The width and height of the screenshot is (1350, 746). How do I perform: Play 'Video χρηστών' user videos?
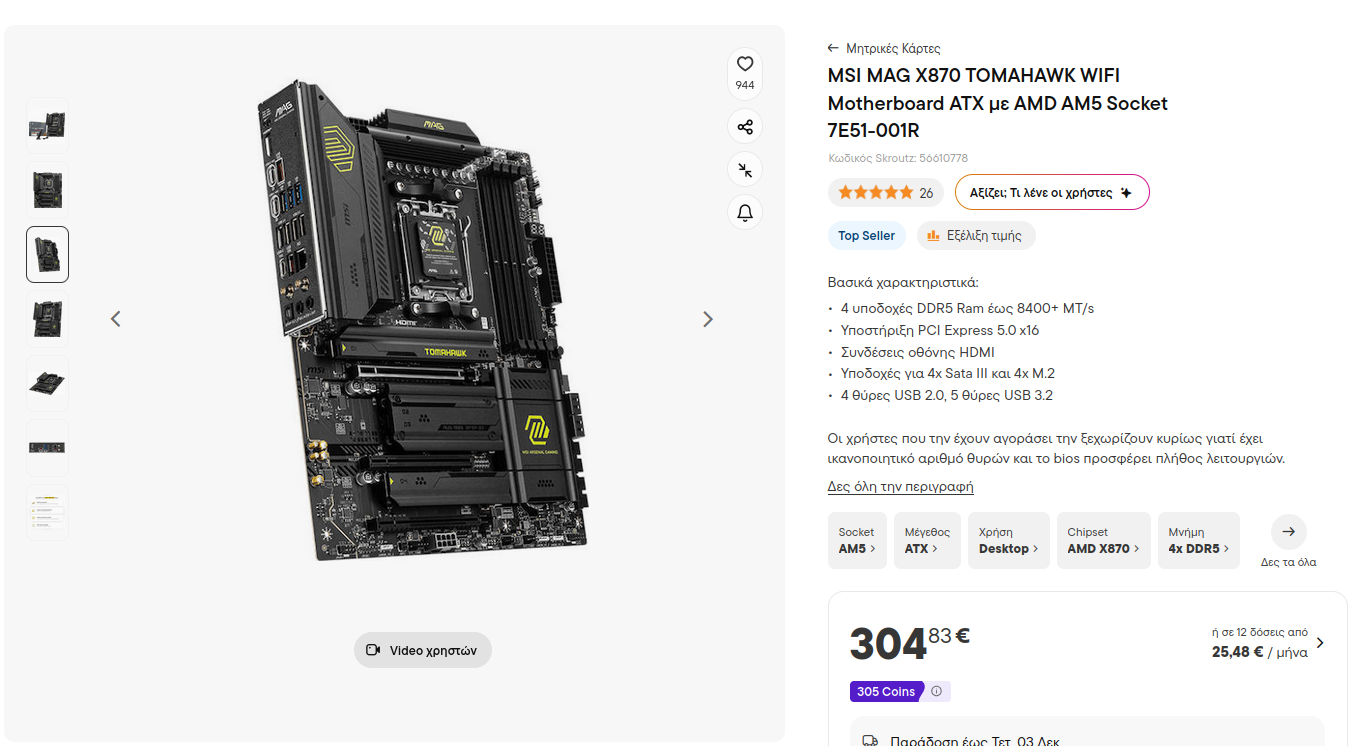point(423,650)
